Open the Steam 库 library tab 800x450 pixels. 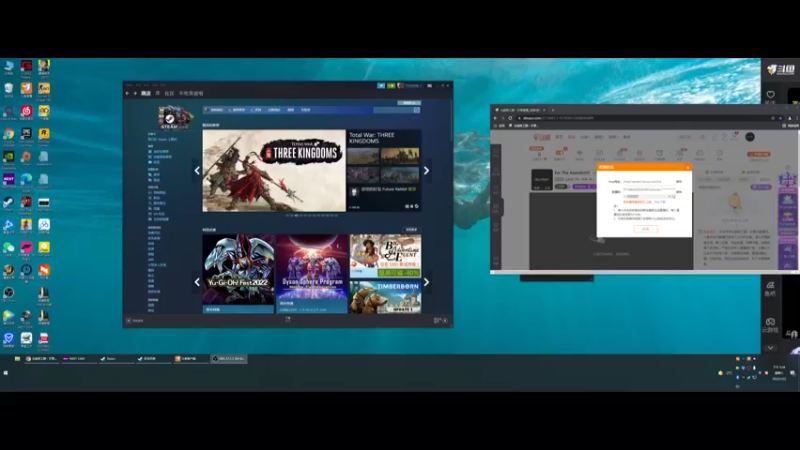point(158,93)
